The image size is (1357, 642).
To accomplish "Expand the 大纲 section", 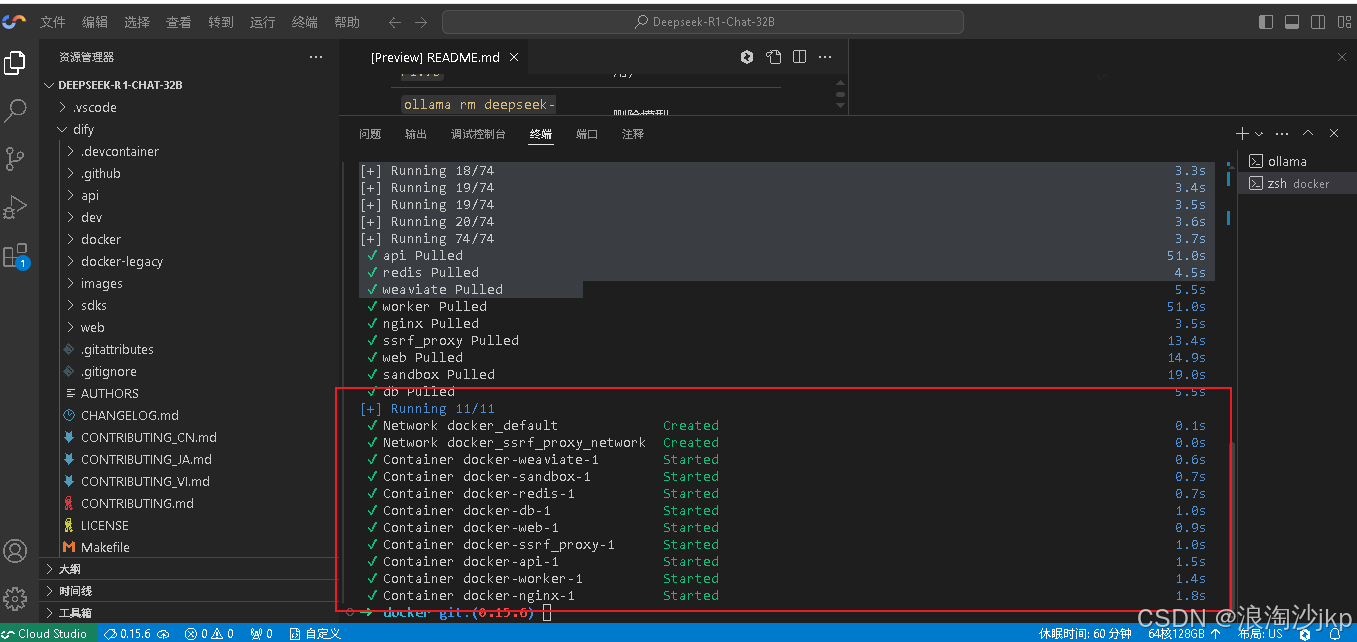I will (x=189, y=569).
